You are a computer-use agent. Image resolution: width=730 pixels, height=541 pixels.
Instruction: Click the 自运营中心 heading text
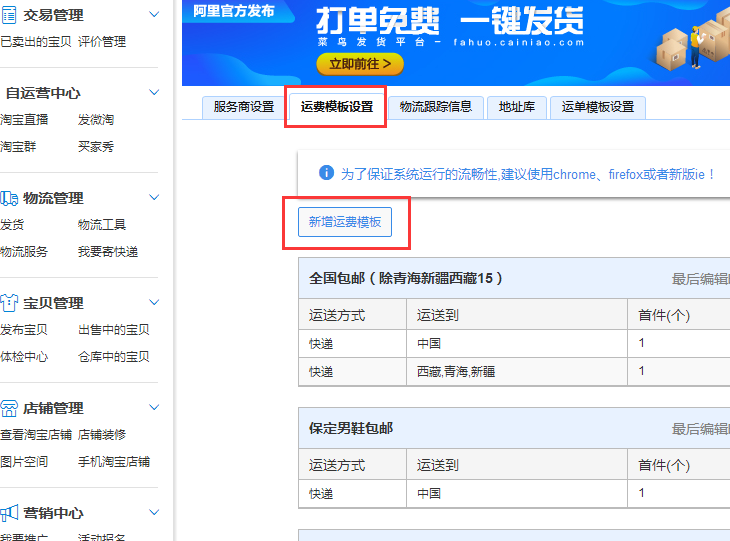point(43,93)
